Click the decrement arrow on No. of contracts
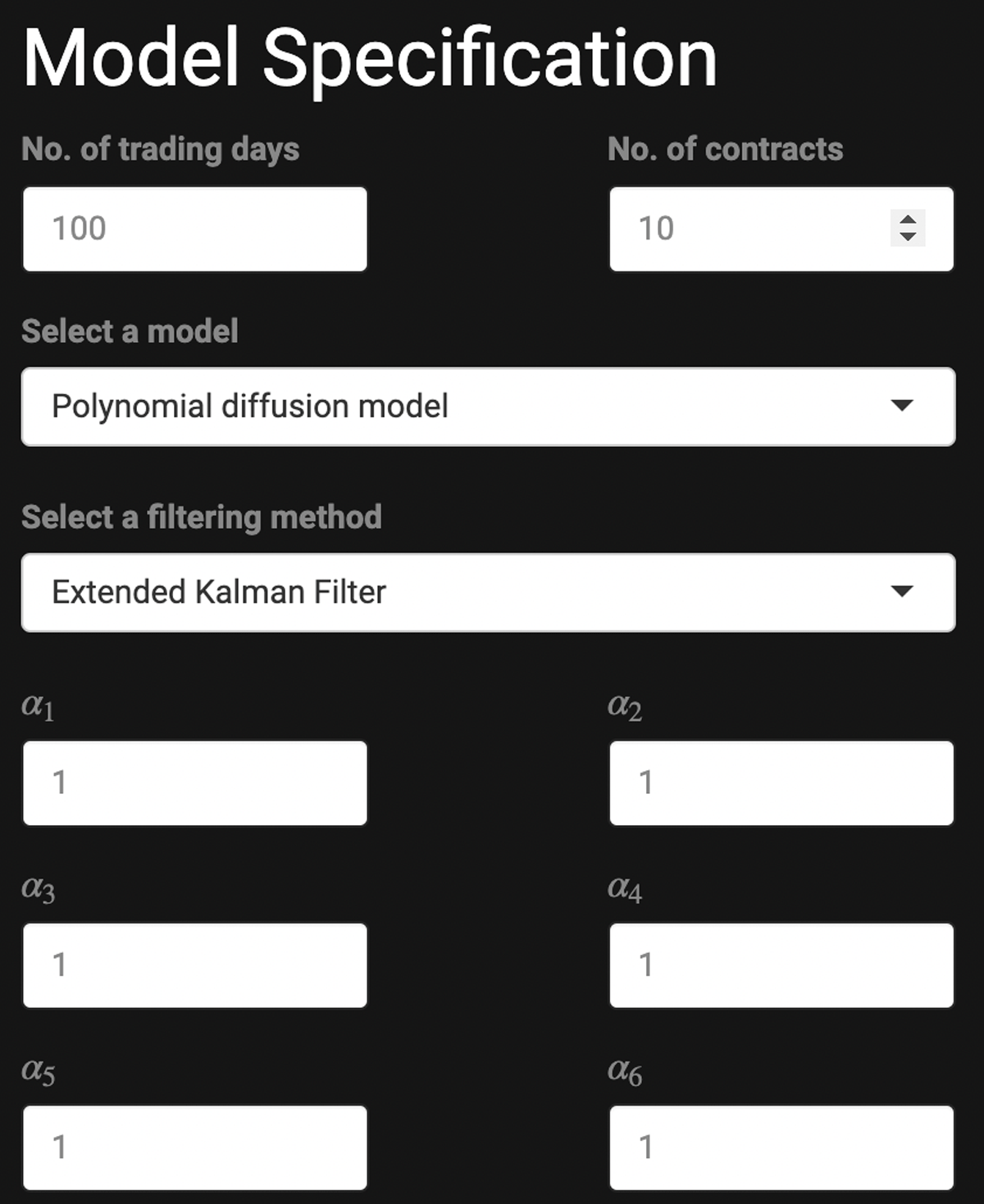Screen dimensions: 984x1204 click(908, 237)
